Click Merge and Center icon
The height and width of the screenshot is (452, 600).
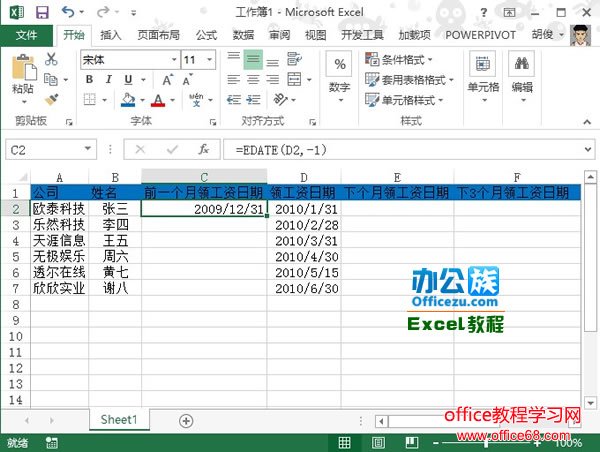tap(294, 79)
